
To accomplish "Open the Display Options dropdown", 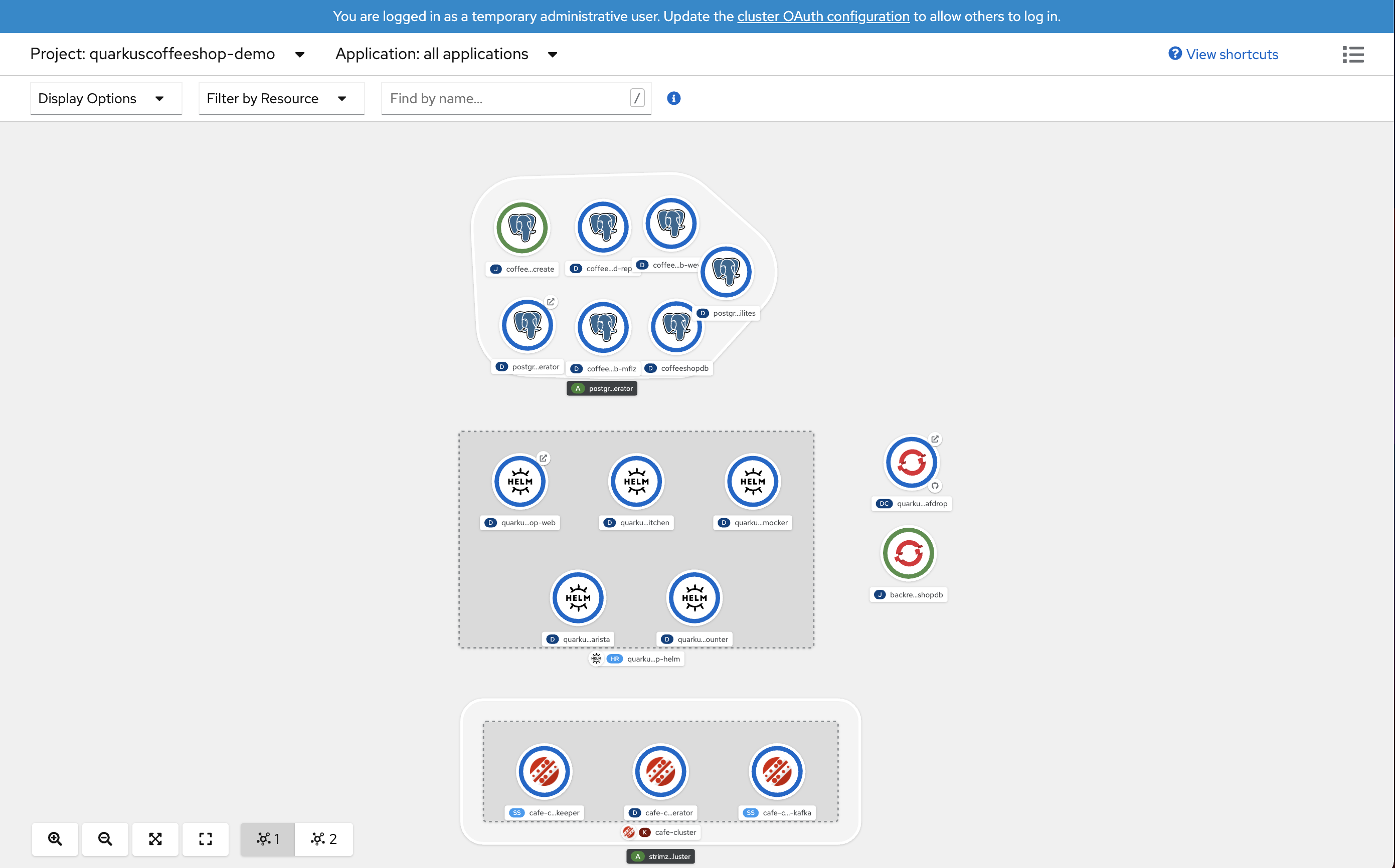I will tap(106, 98).
